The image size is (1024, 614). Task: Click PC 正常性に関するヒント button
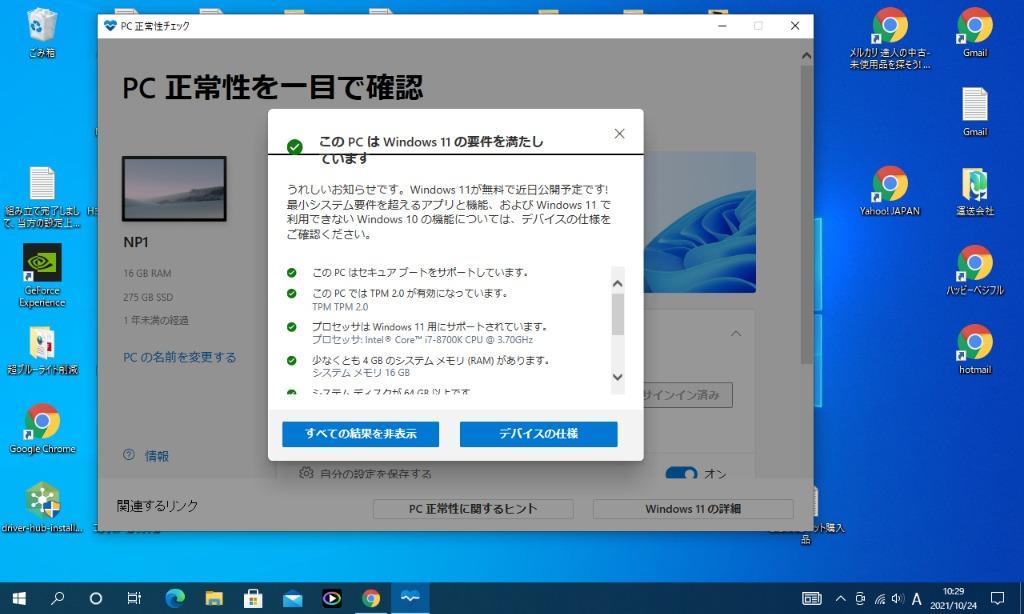pyautogui.click(x=473, y=509)
